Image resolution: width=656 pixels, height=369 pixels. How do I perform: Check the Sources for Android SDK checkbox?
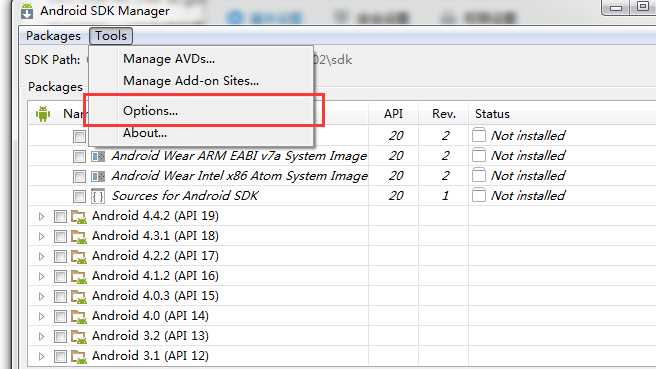79,196
